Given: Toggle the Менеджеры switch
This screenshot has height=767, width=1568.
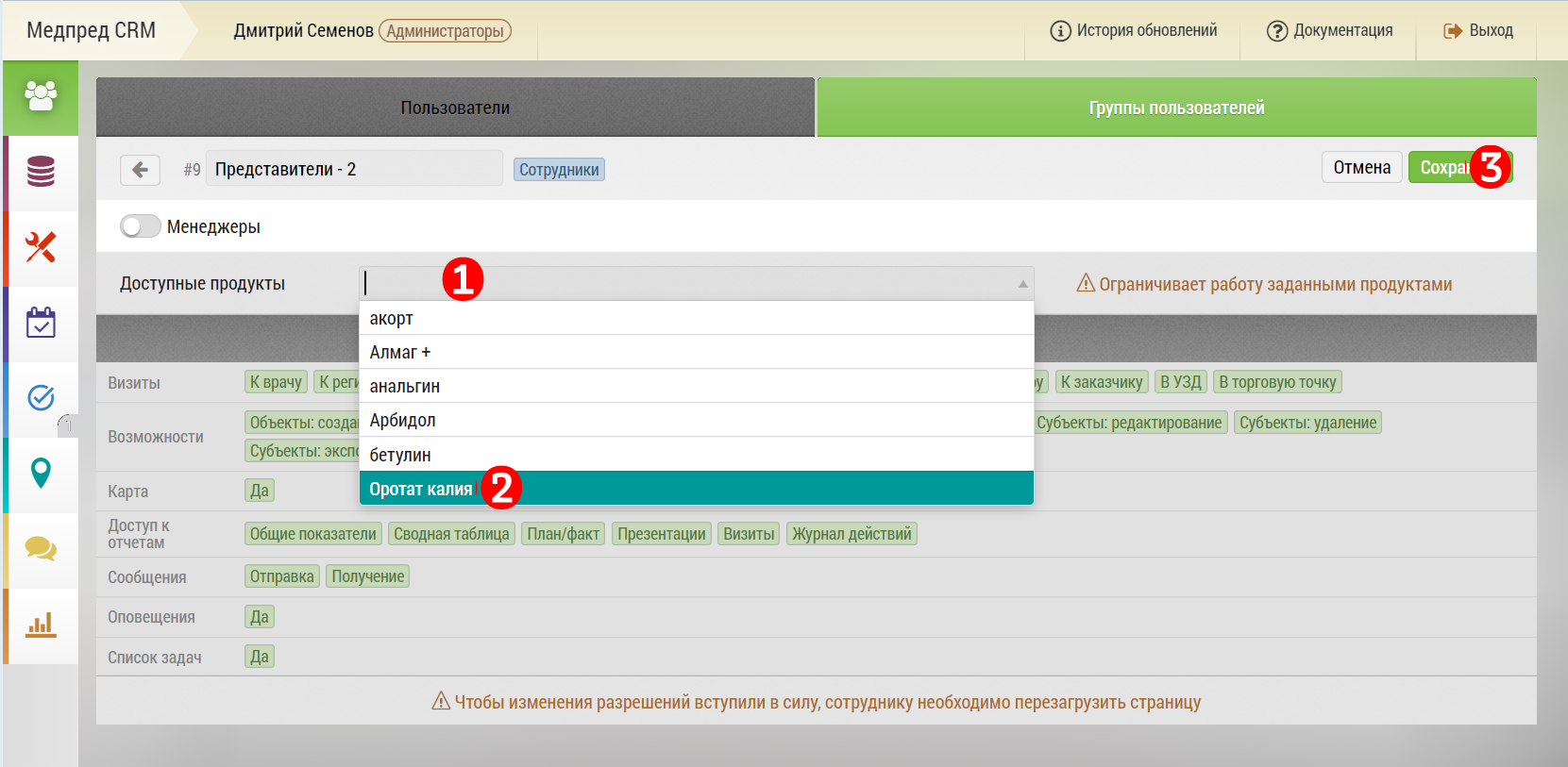Looking at the screenshot, I should point(141,226).
